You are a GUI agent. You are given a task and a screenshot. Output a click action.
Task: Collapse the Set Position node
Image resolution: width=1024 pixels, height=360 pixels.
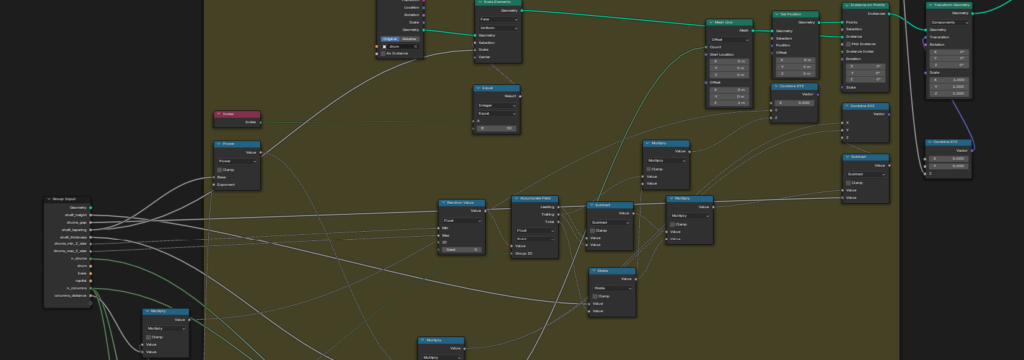point(777,14)
